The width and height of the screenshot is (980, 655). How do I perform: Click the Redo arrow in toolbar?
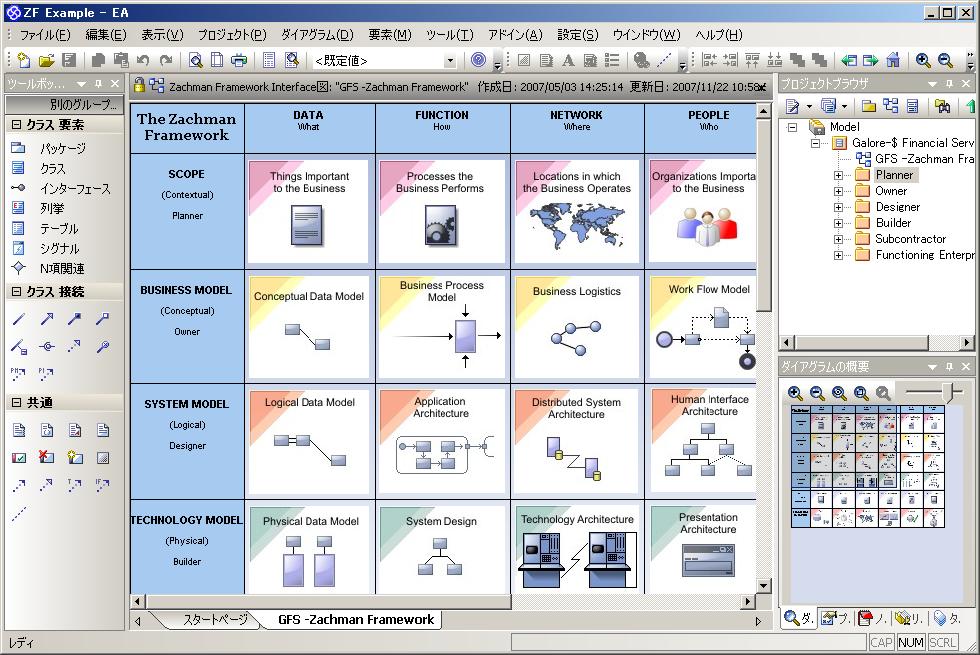tap(166, 60)
